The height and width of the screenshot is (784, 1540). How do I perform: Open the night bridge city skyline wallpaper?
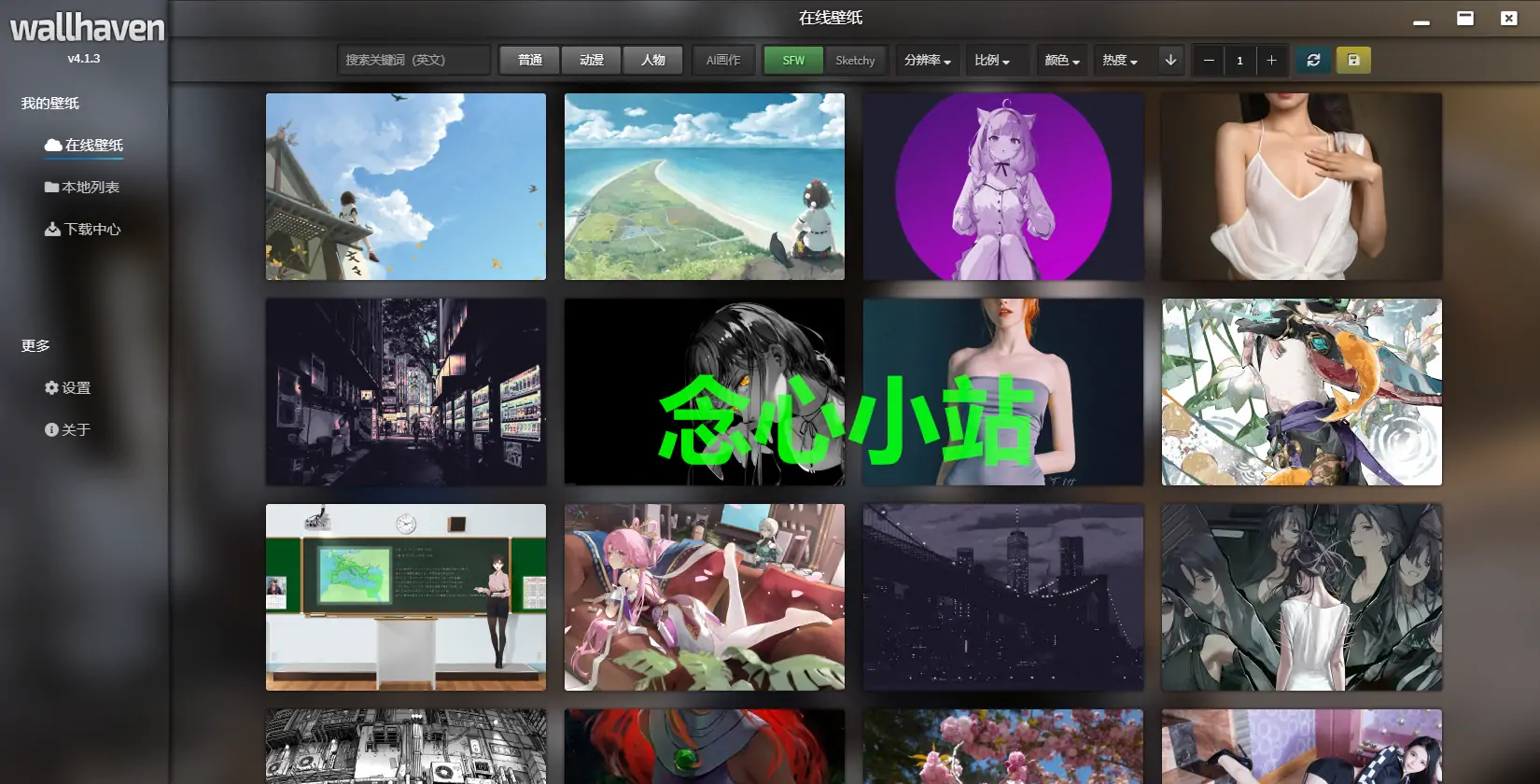1003,597
